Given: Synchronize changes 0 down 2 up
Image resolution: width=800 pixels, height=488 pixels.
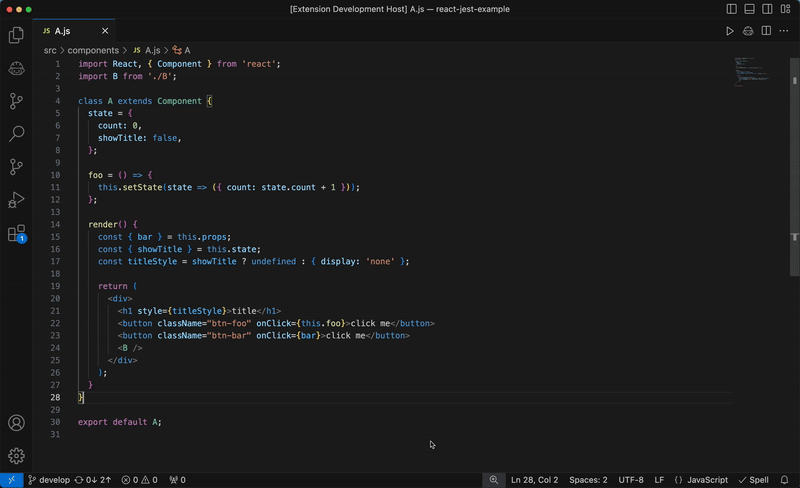Looking at the screenshot, I should pos(93,480).
